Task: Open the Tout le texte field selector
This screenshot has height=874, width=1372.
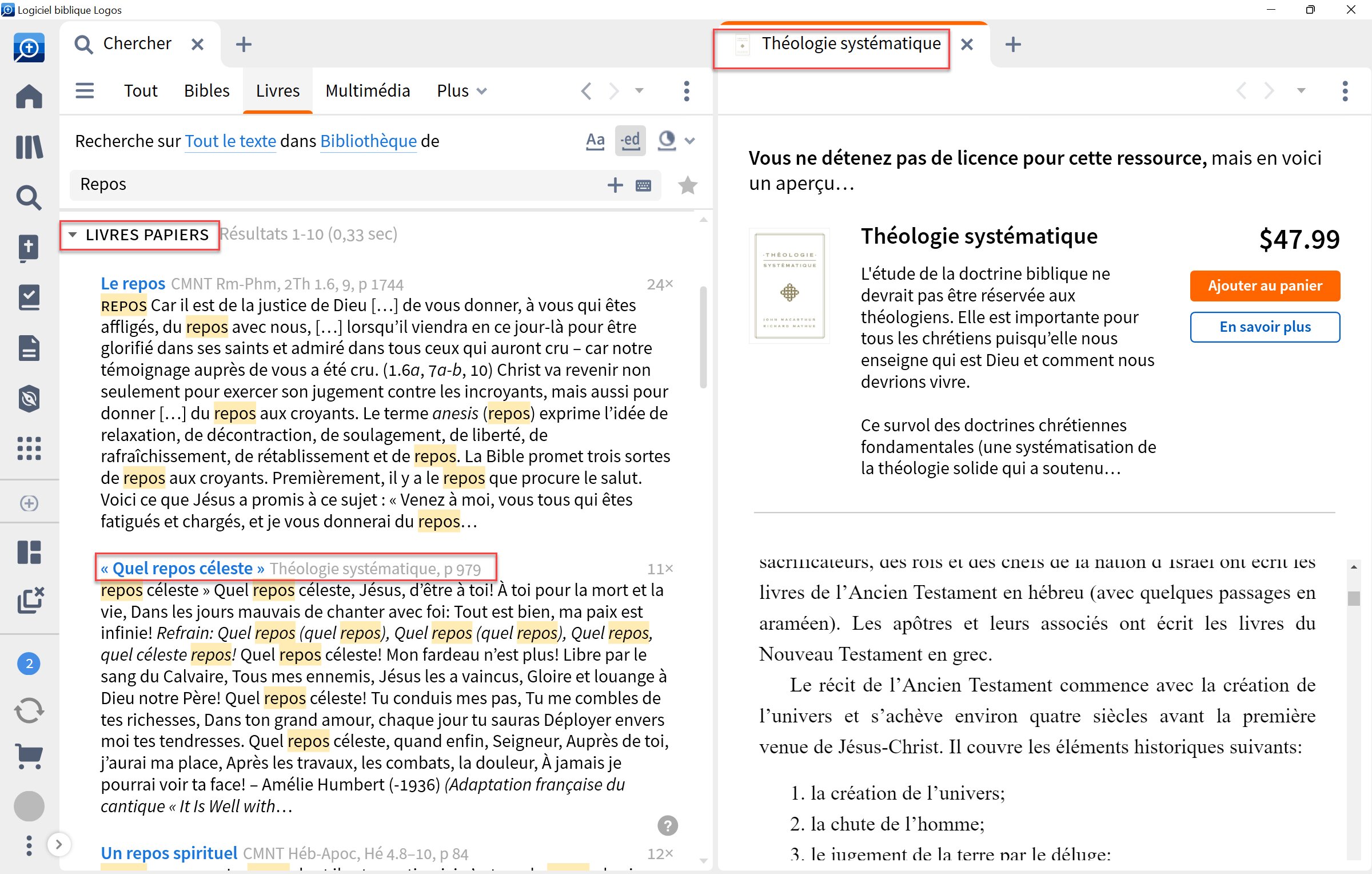Action: click(x=230, y=141)
